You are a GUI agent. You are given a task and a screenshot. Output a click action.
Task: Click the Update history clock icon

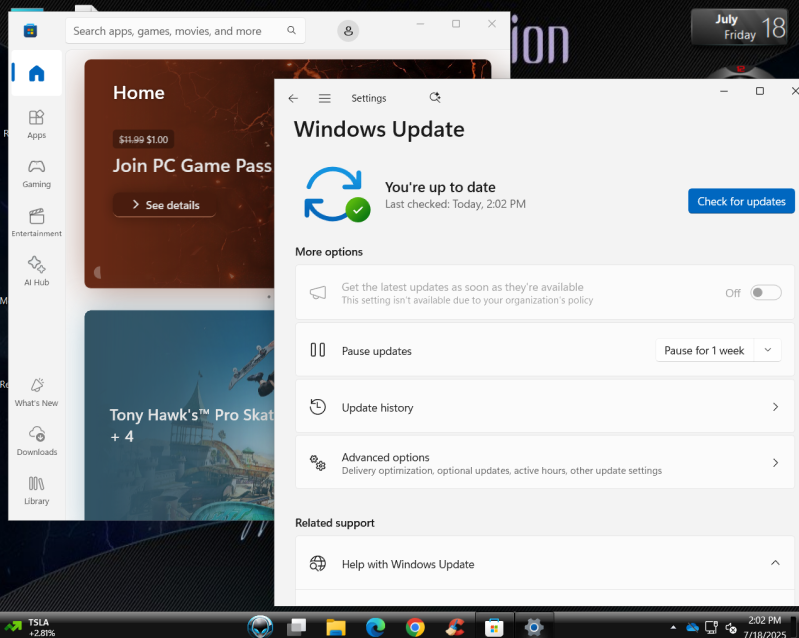pos(317,407)
